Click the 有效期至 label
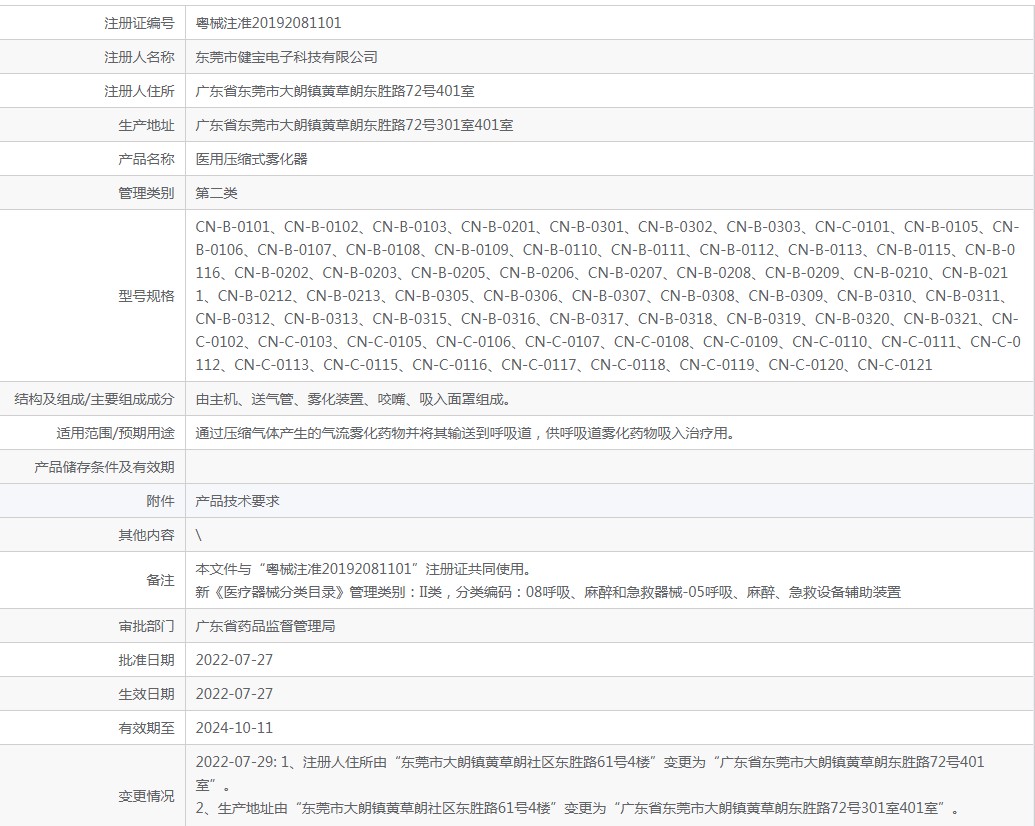The height and width of the screenshot is (826, 1035). click(x=147, y=728)
